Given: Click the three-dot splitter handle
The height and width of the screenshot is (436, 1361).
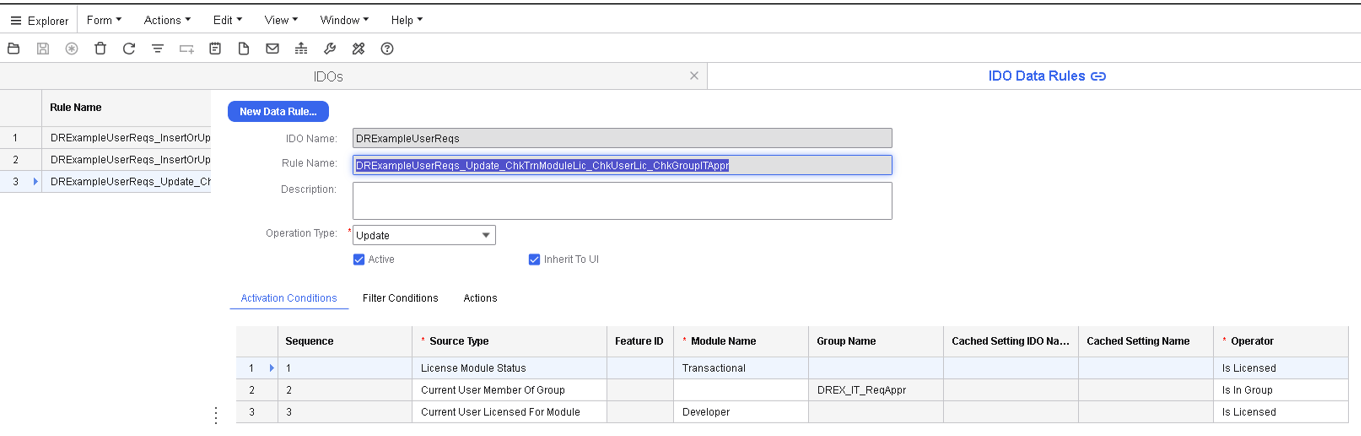Looking at the screenshot, I should click(x=216, y=416).
